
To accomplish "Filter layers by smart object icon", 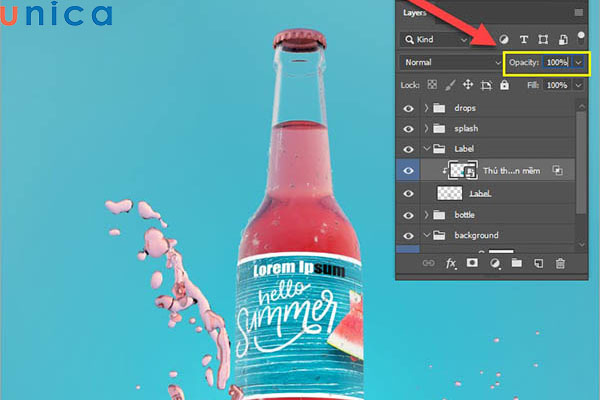I will [563, 39].
